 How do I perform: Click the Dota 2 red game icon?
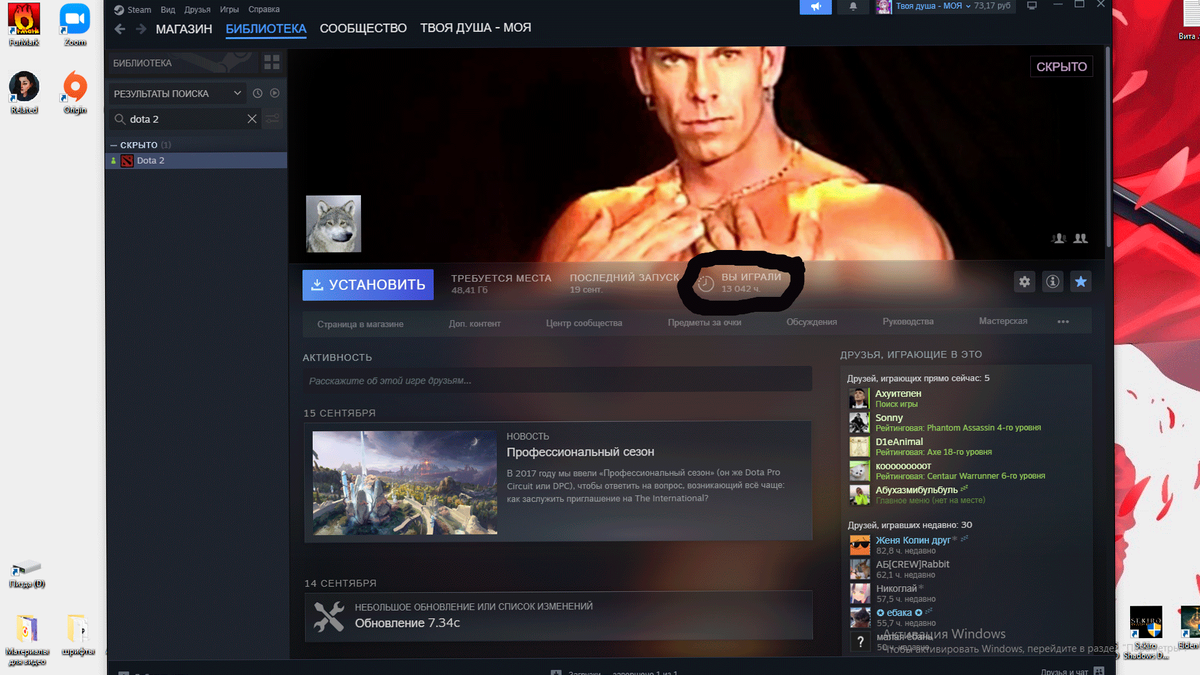pyautogui.click(x=127, y=160)
